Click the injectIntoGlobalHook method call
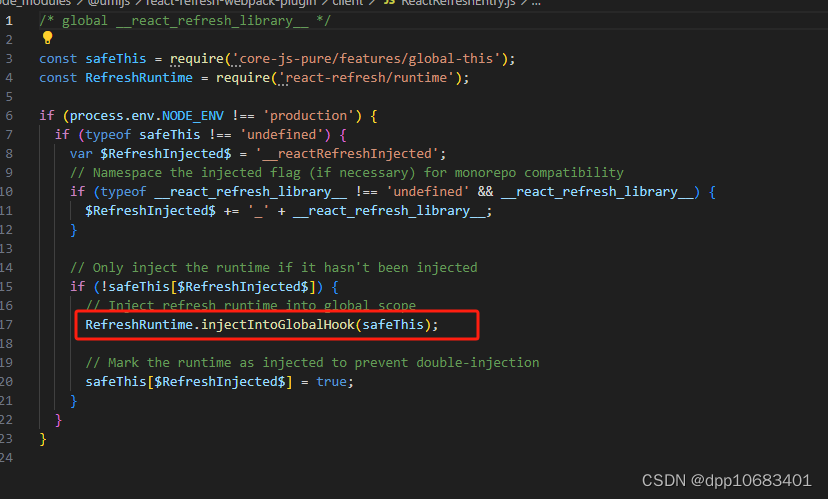The width and height of the screenshot is (828, 499). pyautogui.click(x=278, y=325)
